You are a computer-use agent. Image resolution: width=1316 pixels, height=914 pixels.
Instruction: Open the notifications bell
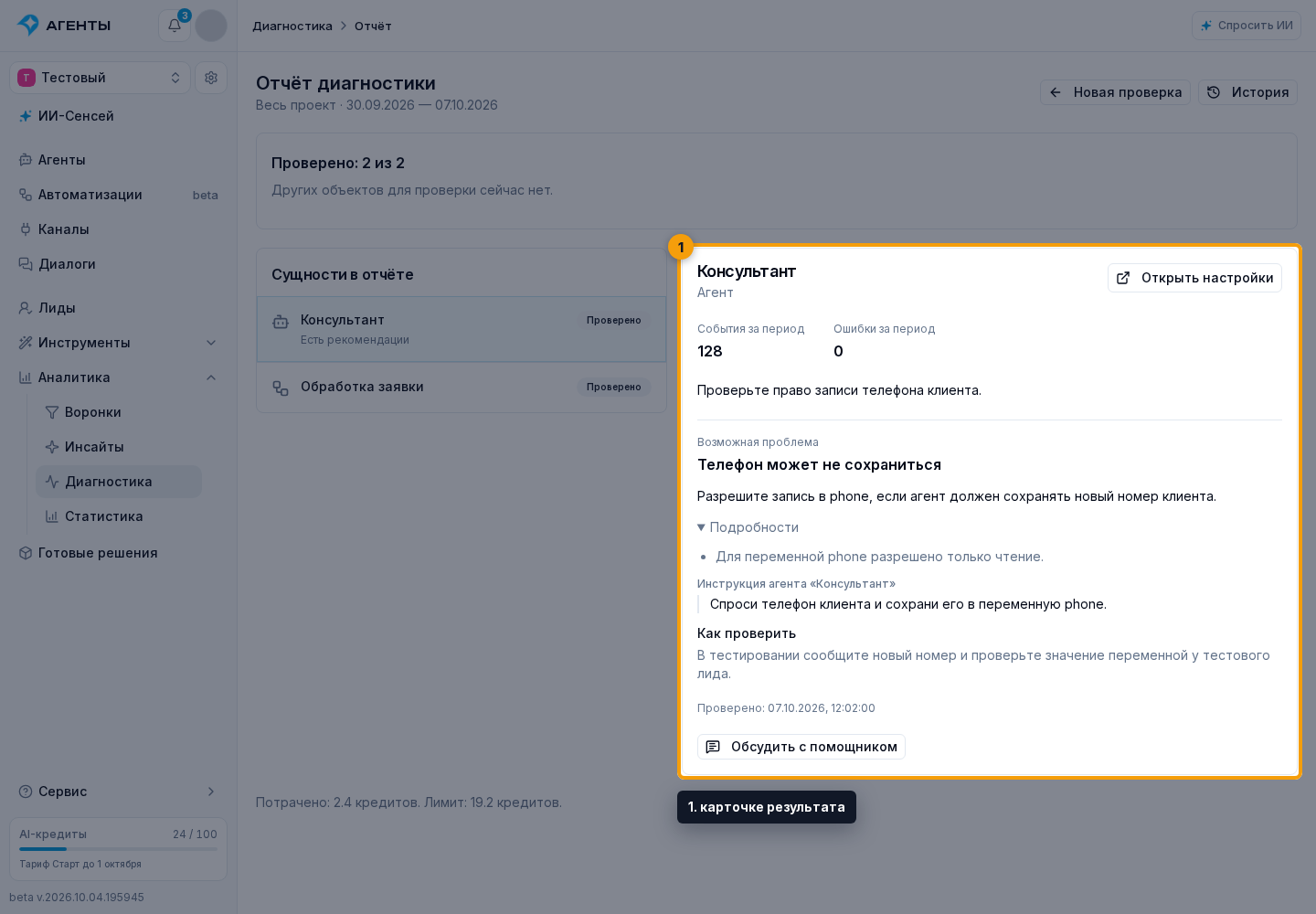(x=175, y=26)
